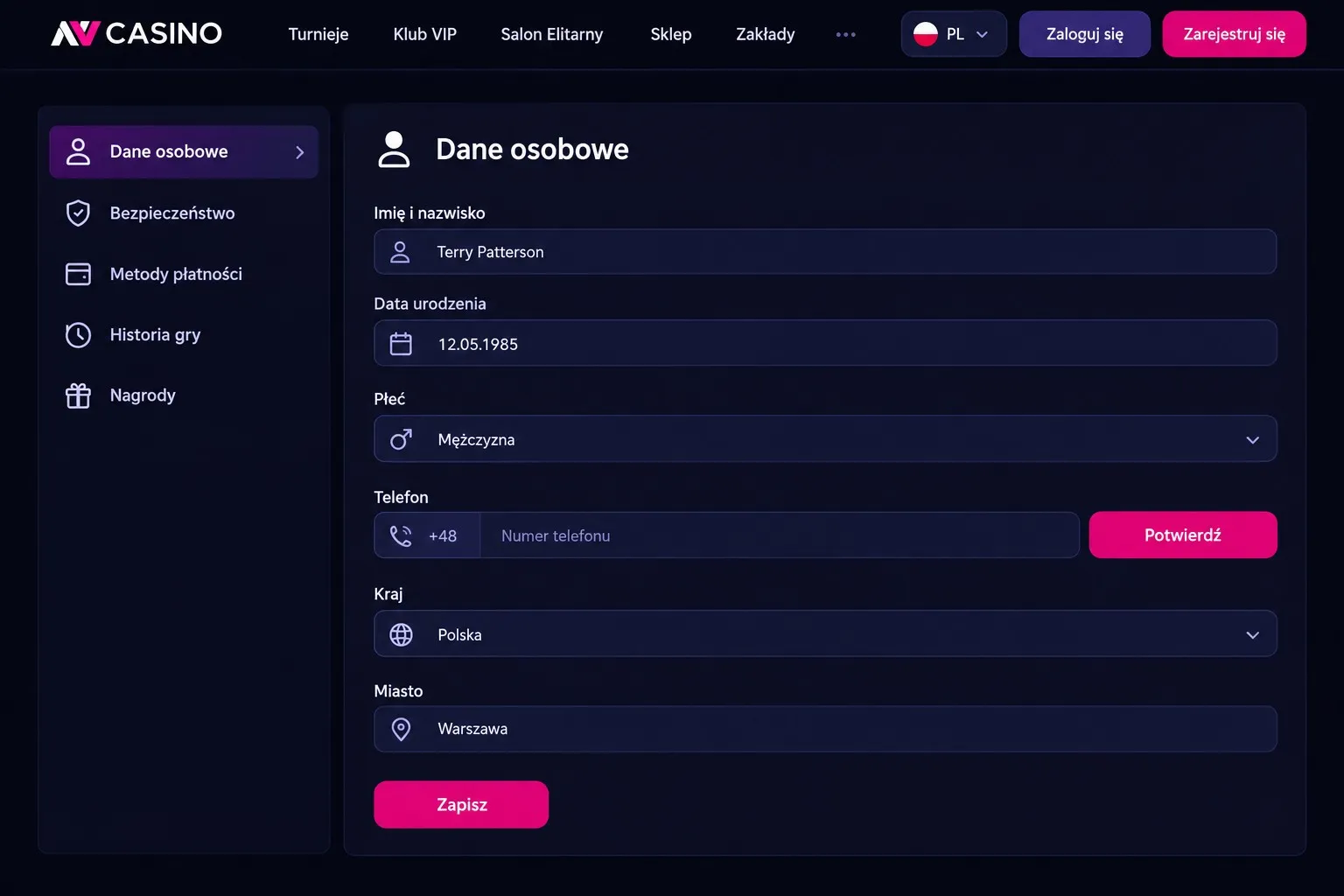Click the Zaloguj się button
Image resolution: width=1344 pixels, height=896 pixels.
point(1085,34)
